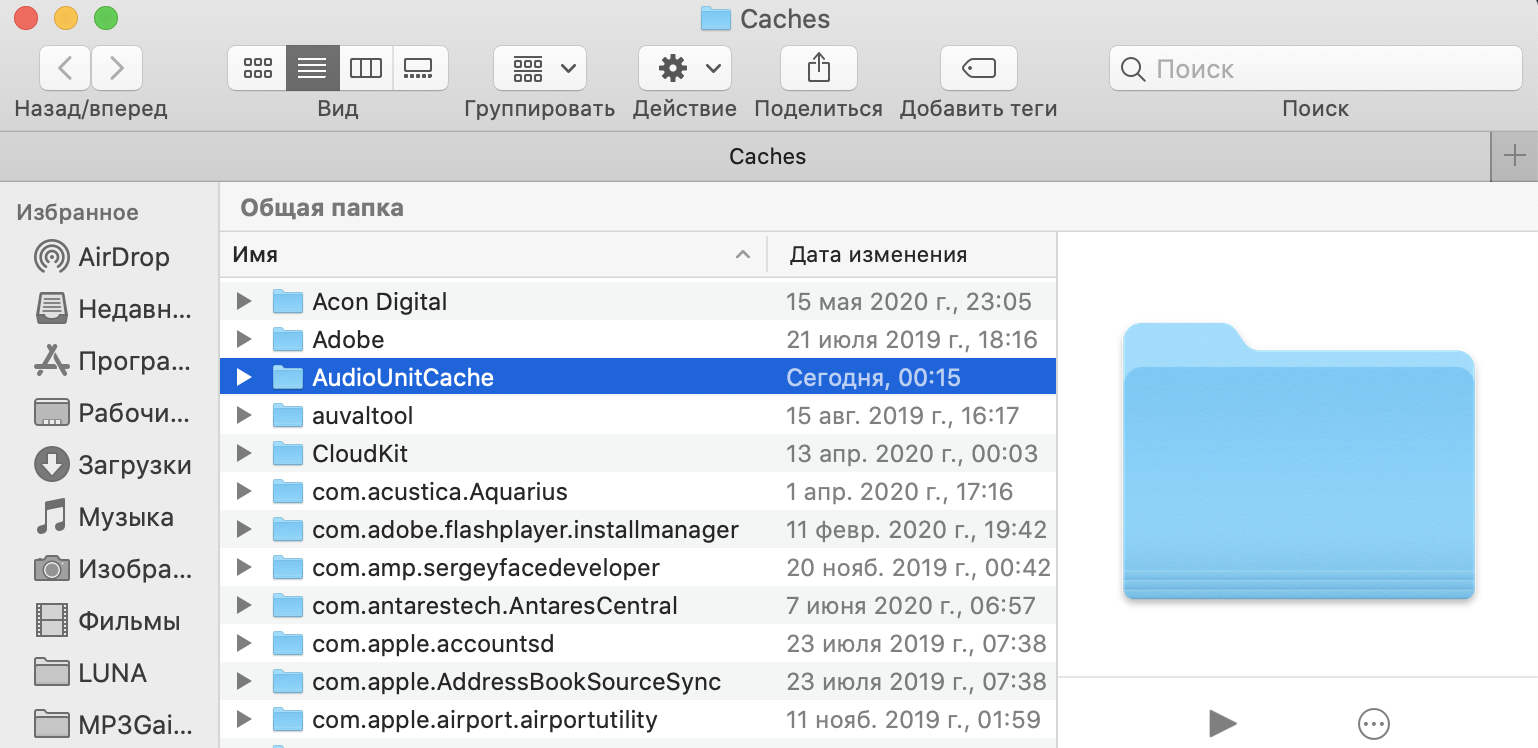Open the Группировать dropdown
This screenshot has height=748, width=1538.
pyautogui.click(x=540, y=68)
